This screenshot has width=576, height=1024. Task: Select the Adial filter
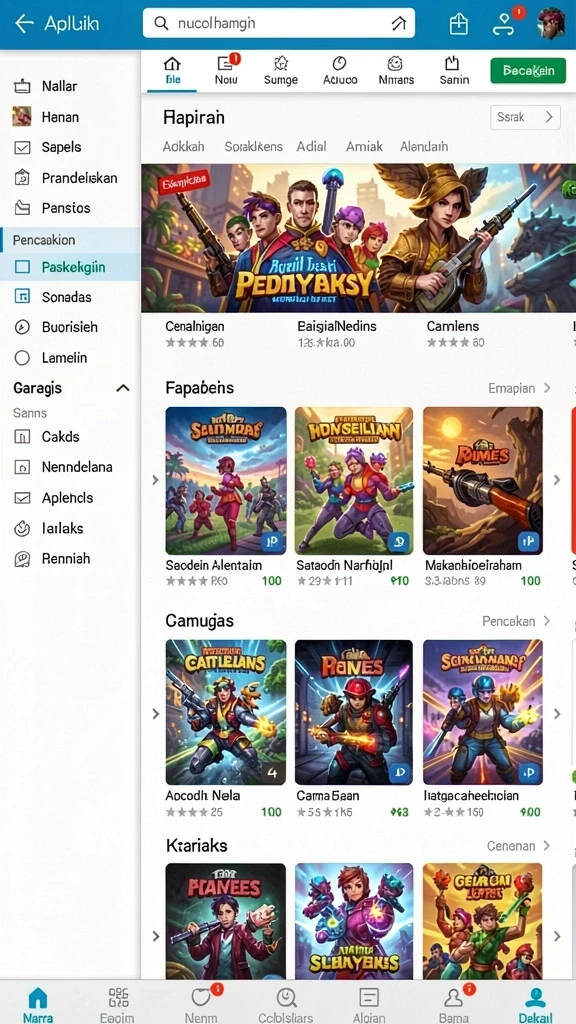[x=311, y=146]
